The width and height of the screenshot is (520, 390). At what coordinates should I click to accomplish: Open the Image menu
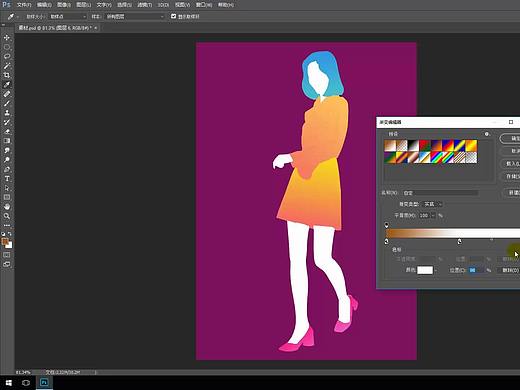pyautogui.click(x=64, y=5)
